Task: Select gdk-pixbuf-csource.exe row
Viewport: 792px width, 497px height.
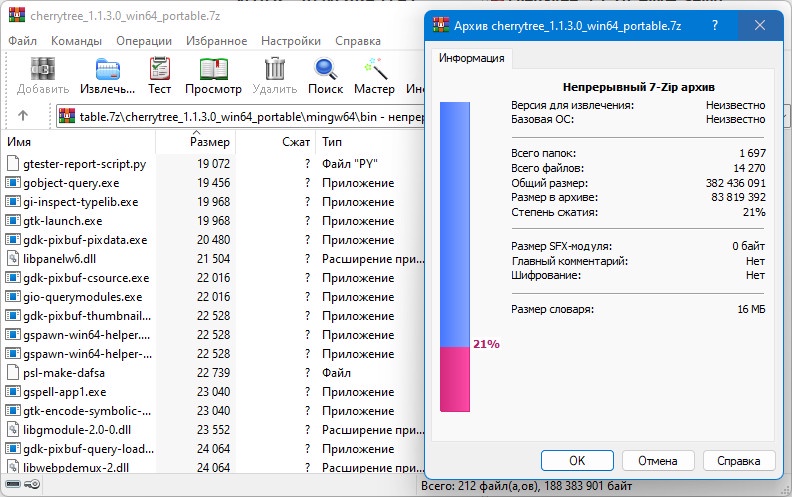Action: pyautogui.click(x=213, y=278)
